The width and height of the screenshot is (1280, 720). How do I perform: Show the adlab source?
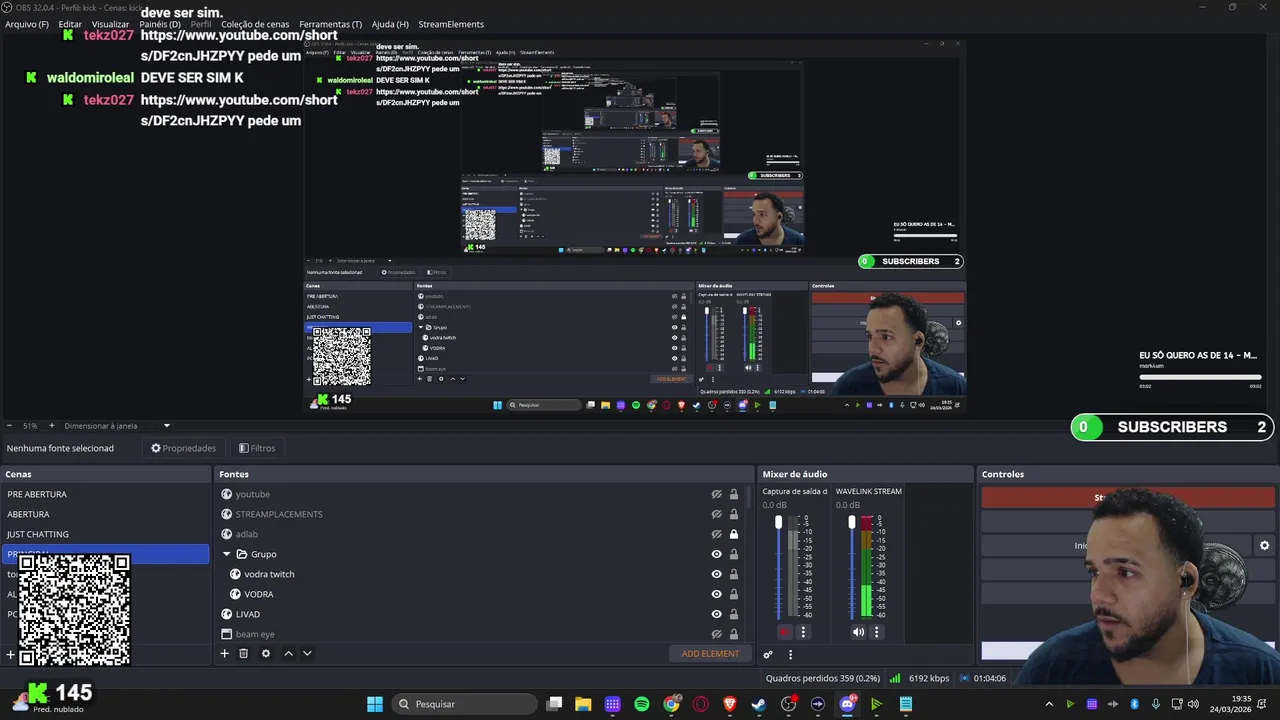(x=716, y=534)
